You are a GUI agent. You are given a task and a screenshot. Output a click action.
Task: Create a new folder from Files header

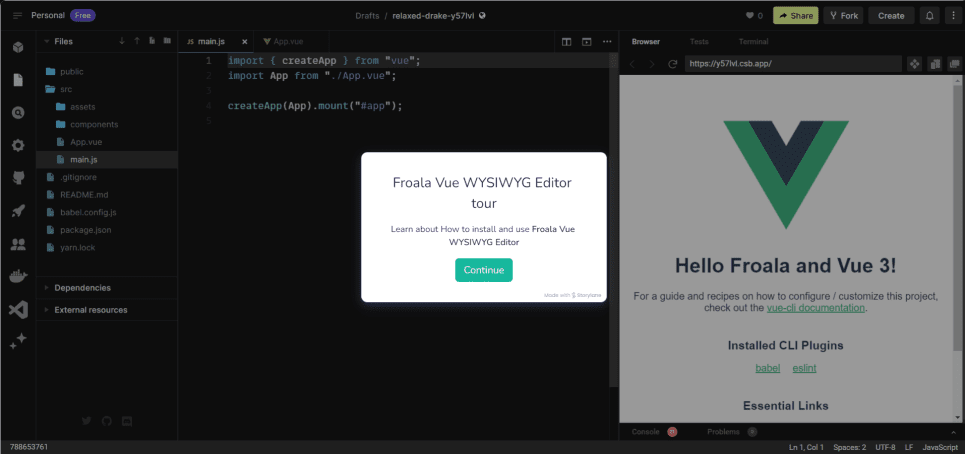tap(167, 41)
